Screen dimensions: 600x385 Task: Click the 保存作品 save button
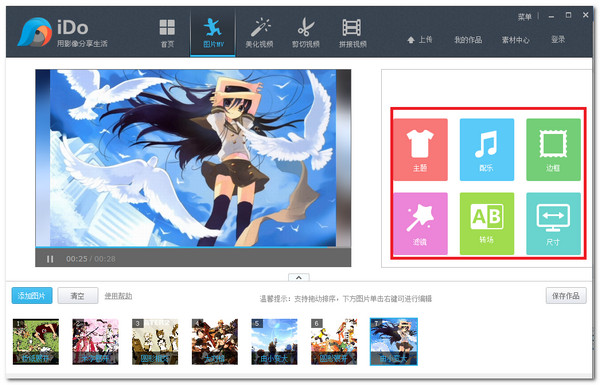(x=566, y=295)
